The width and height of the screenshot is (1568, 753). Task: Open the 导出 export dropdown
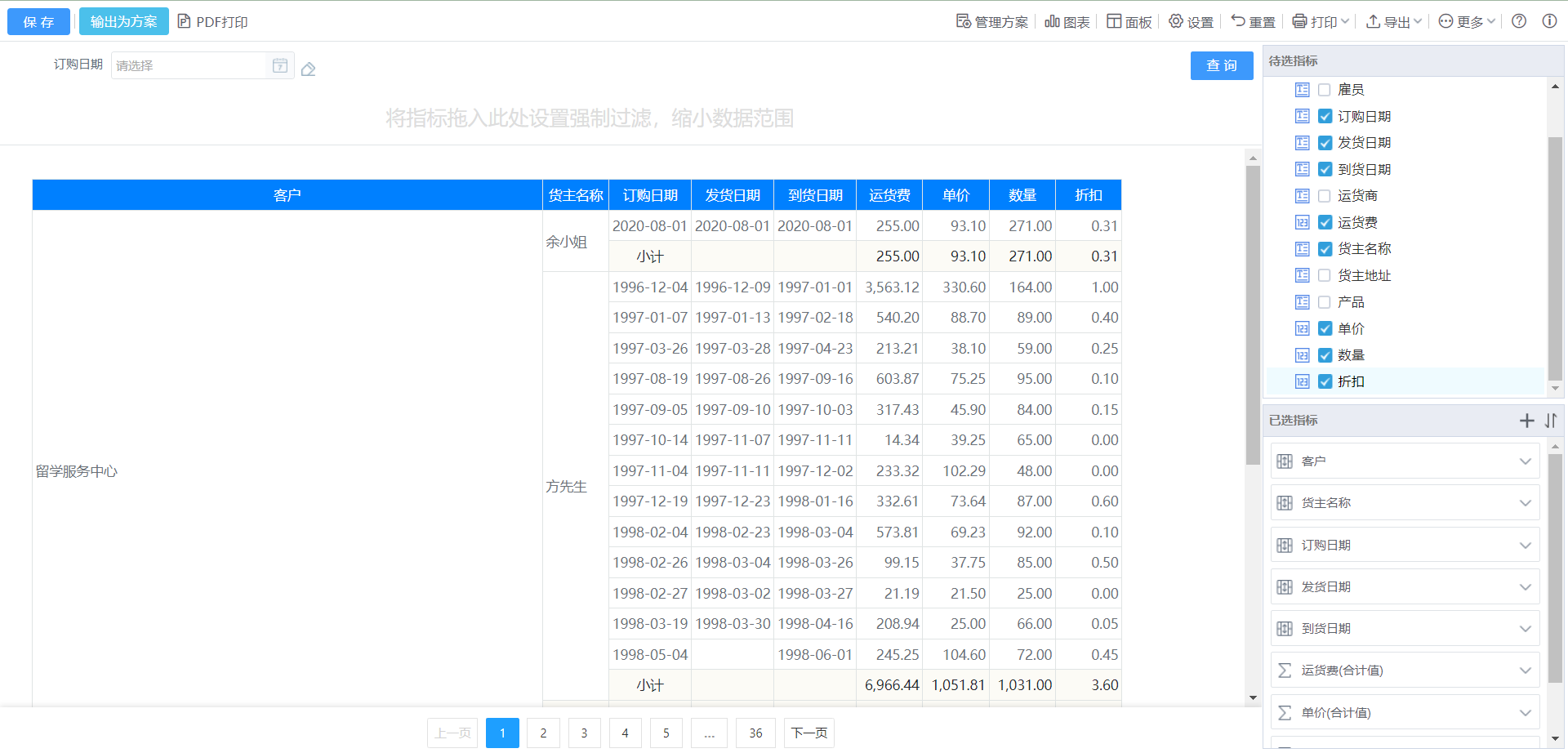click(1394, 22)
